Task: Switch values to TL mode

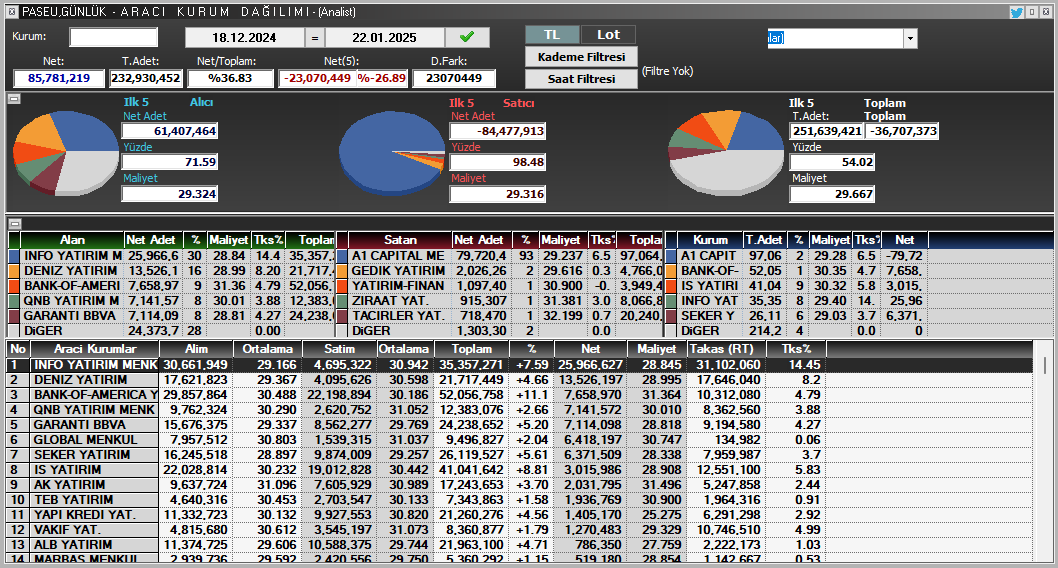Action: point(552,34)
